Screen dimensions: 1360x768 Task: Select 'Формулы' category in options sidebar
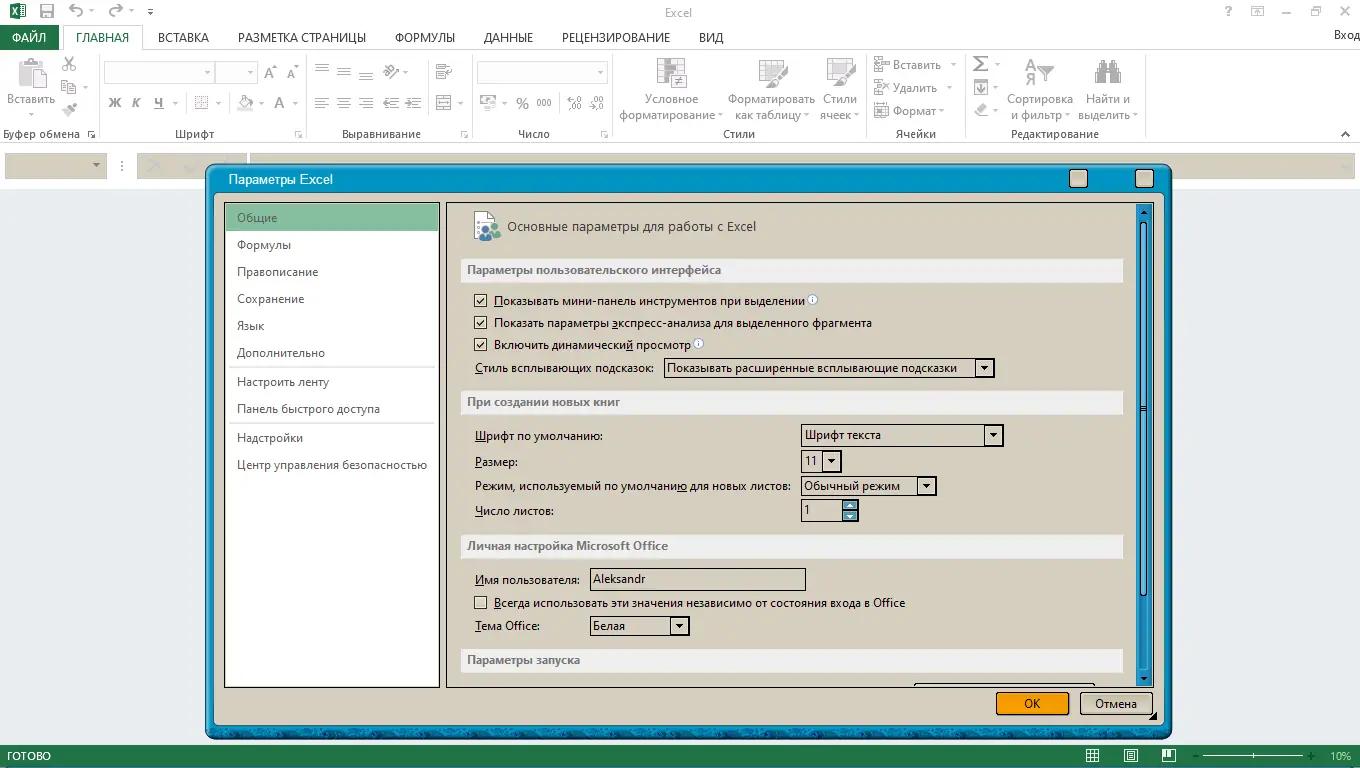[332, 245]
